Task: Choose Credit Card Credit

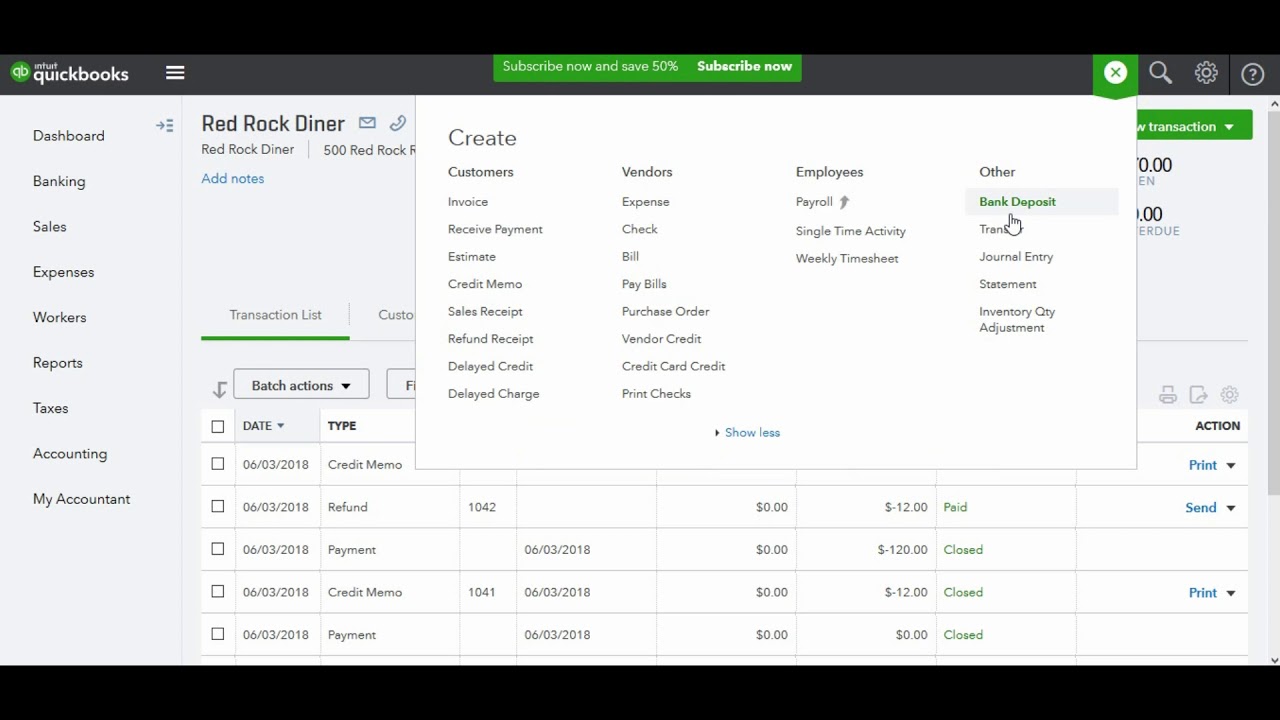Action: (x=673, y=366)
